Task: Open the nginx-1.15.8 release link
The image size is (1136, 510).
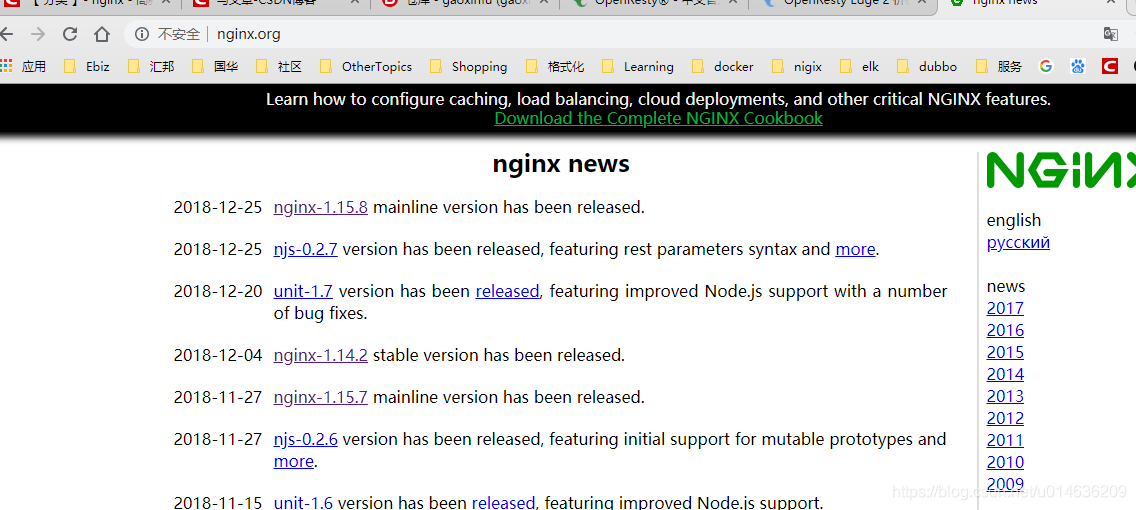Action: coord(320,207)
